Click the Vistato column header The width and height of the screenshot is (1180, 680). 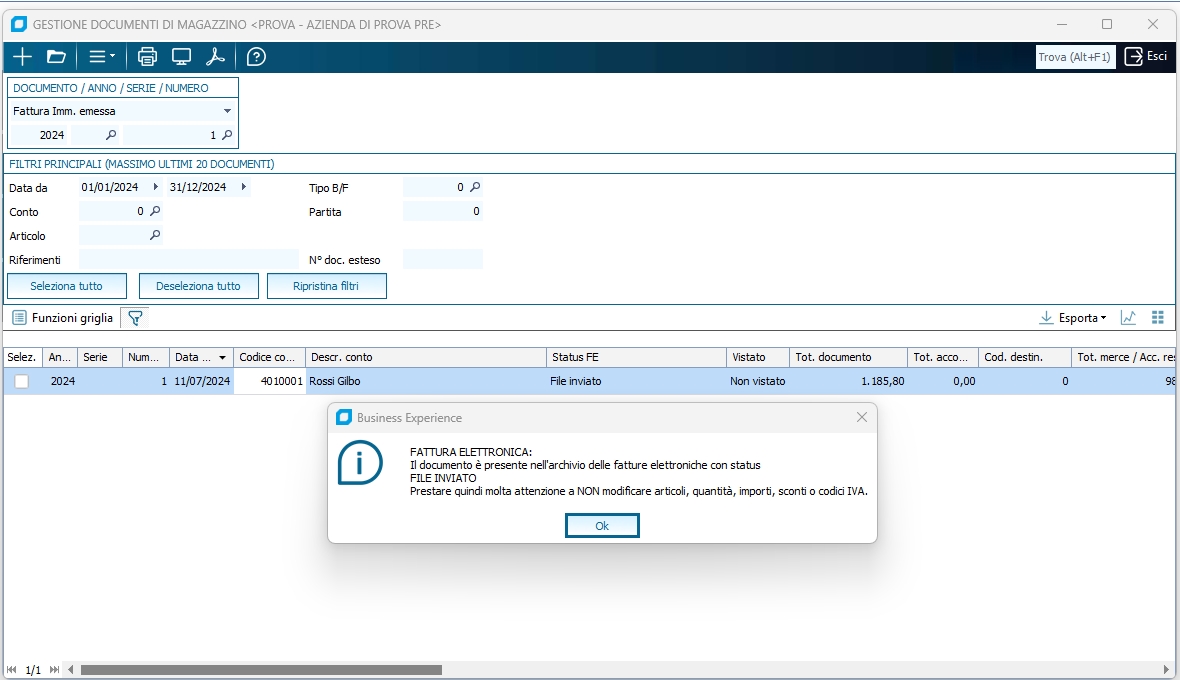click(758, 357)
